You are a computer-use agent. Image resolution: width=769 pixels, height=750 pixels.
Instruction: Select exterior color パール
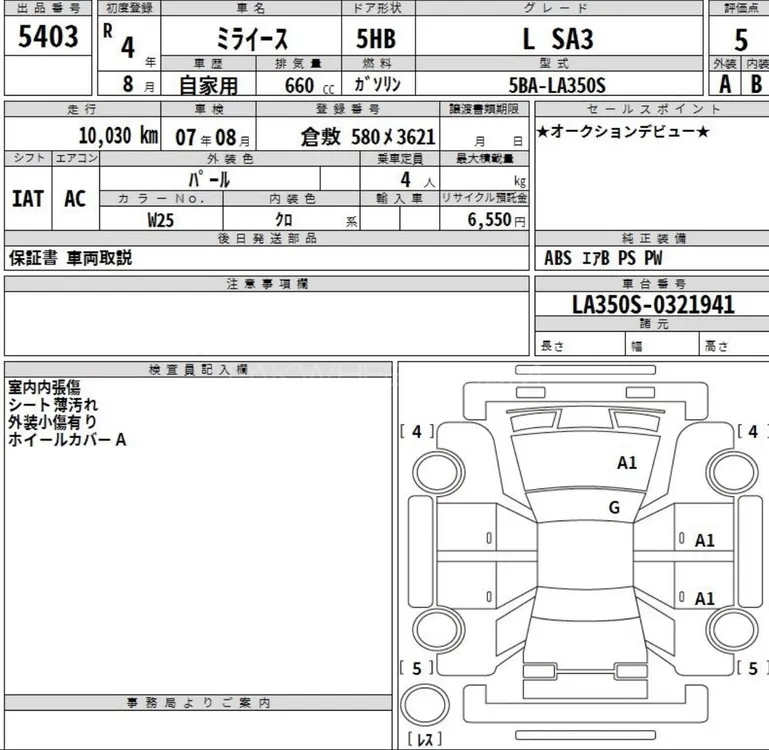point(209,180)
